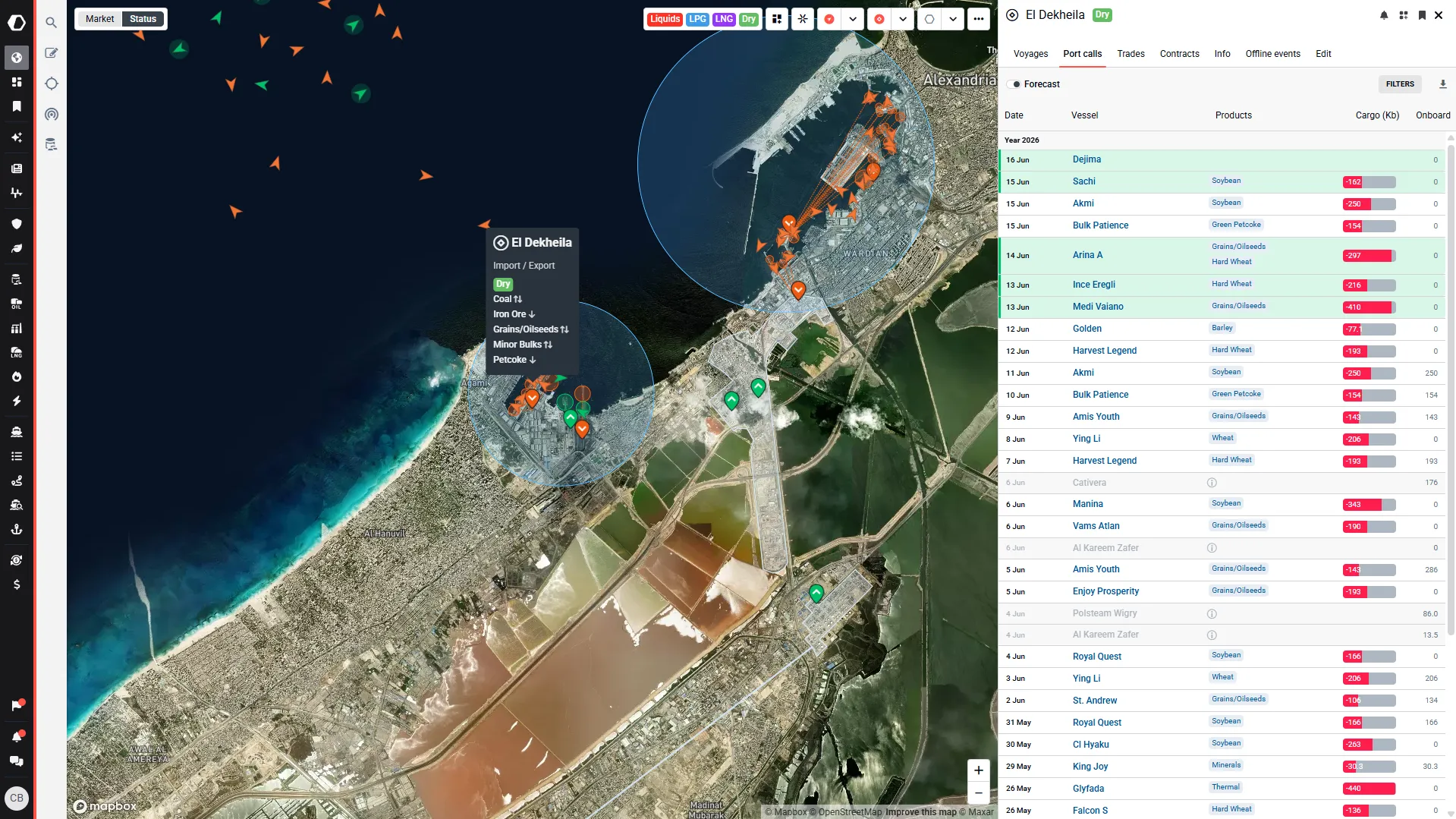Open the OIL module icon in the sidebar
This screenshot has width=1456, height=819.
tap(17, 304)
